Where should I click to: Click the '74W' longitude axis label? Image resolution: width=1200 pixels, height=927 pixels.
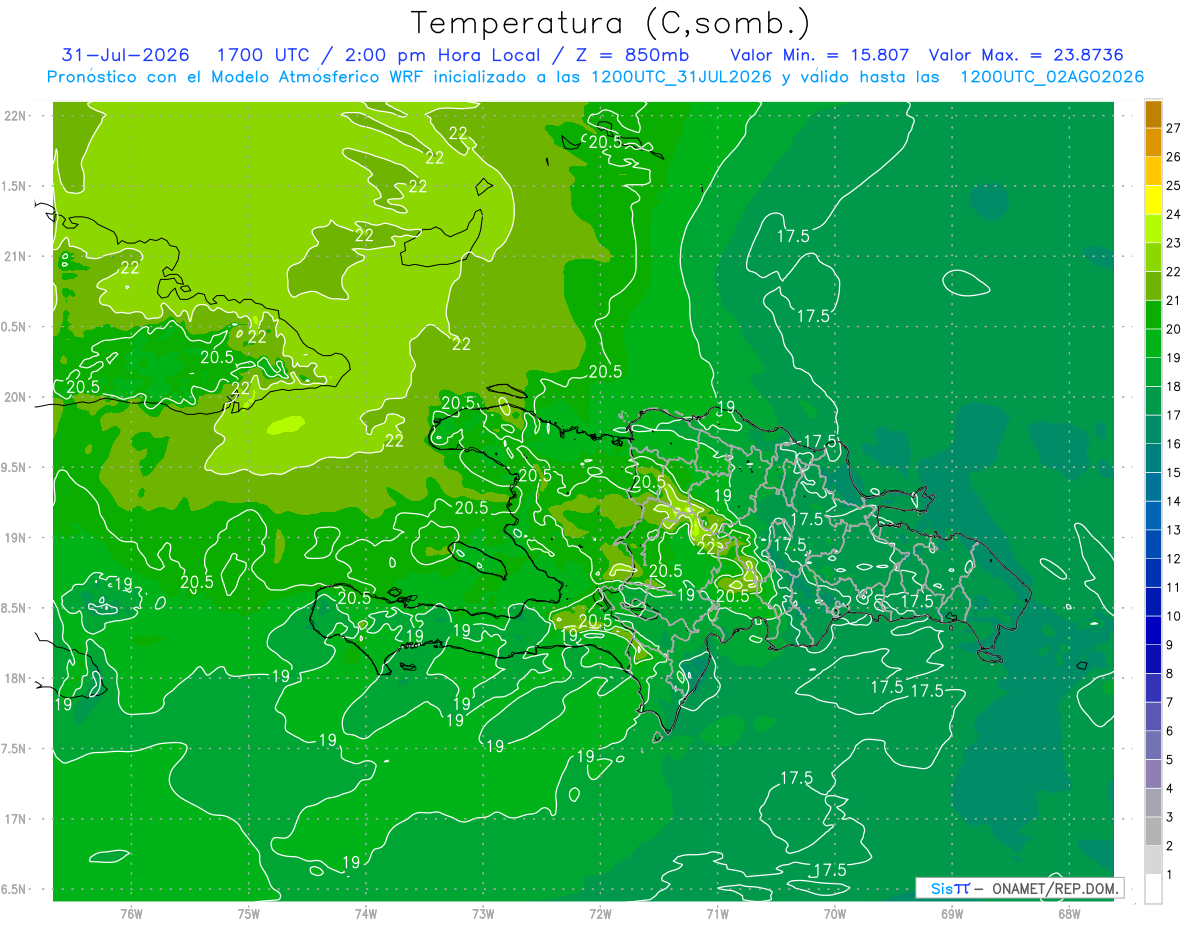[366, 914]
